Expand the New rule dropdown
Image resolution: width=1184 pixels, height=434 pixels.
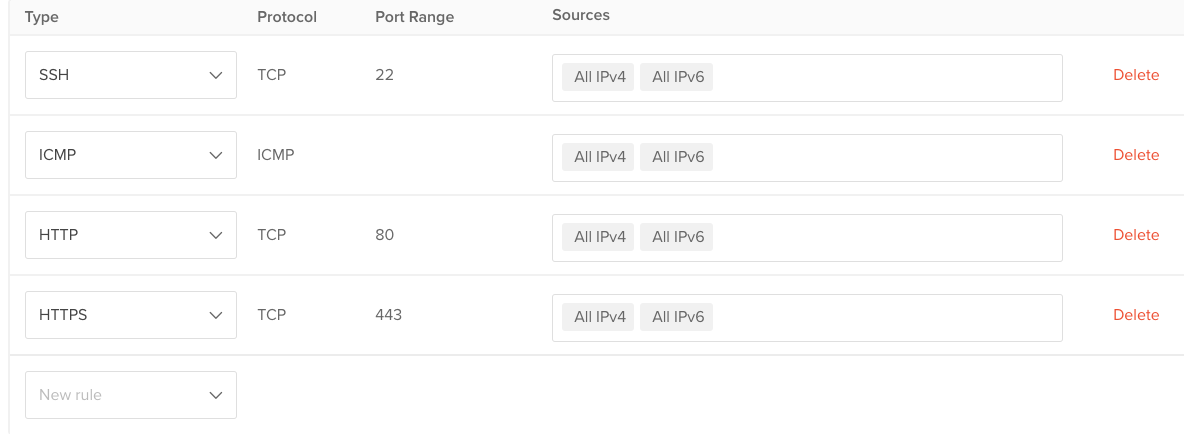tap(130, 395)
